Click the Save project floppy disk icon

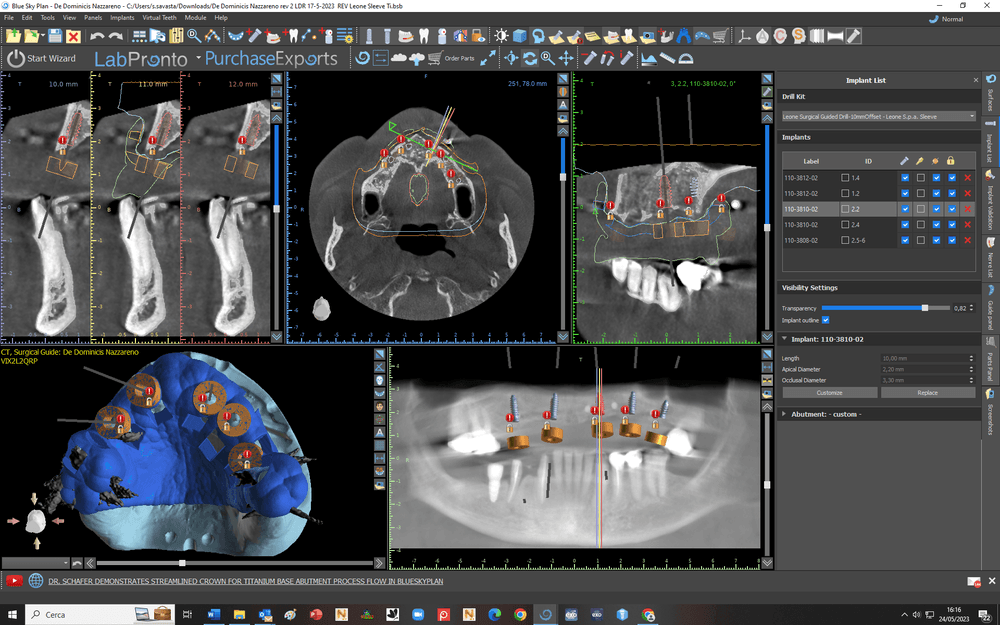click(x=55, y=36)
